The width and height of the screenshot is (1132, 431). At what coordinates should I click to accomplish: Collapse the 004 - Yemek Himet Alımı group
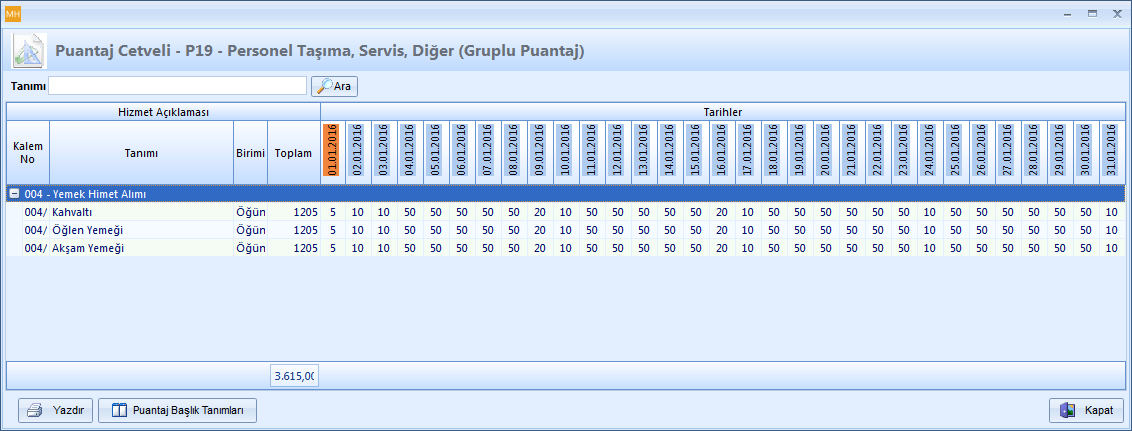(x=13, y=194)
